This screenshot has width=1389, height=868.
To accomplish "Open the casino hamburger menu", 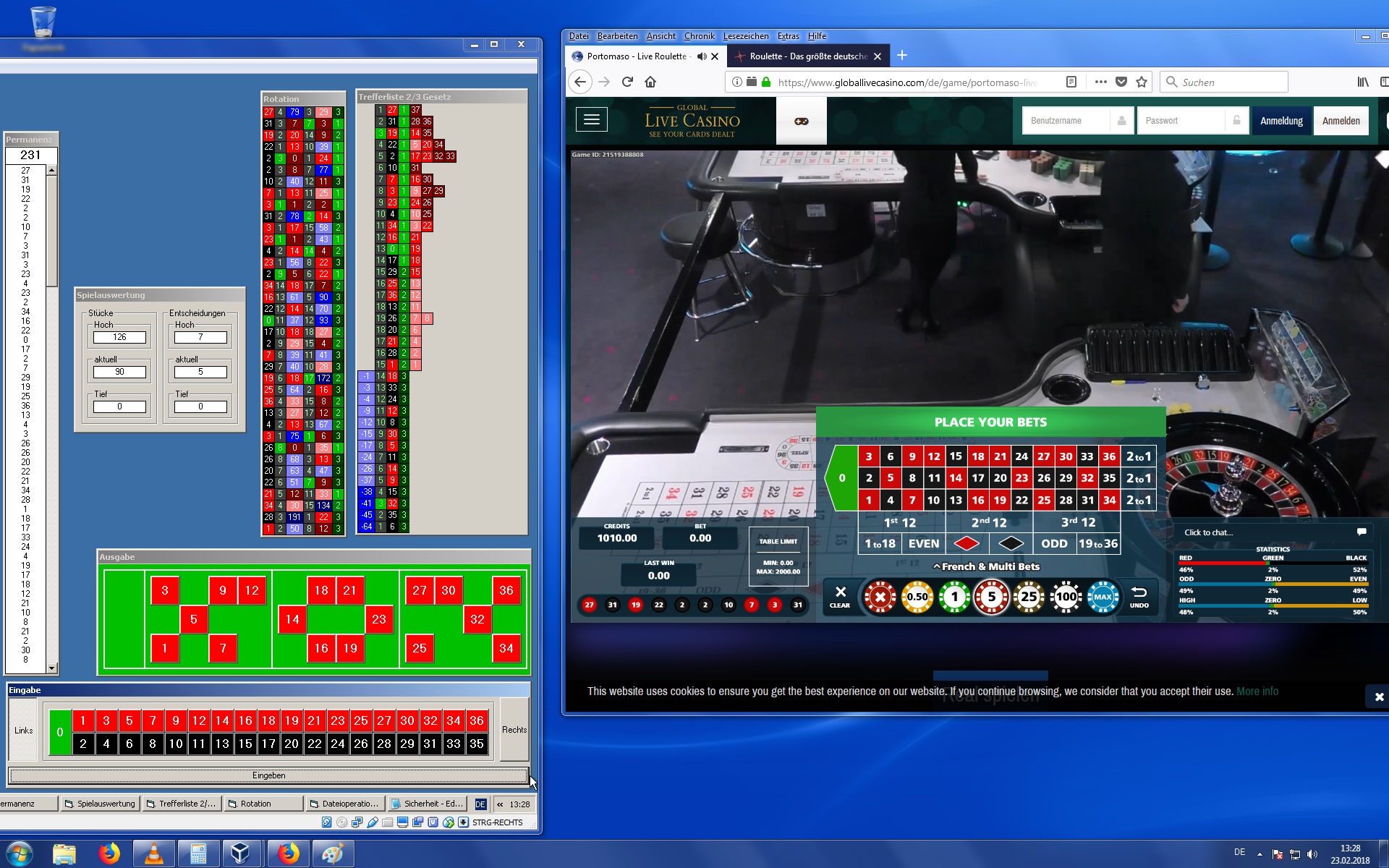I will [x=591, y=120].
